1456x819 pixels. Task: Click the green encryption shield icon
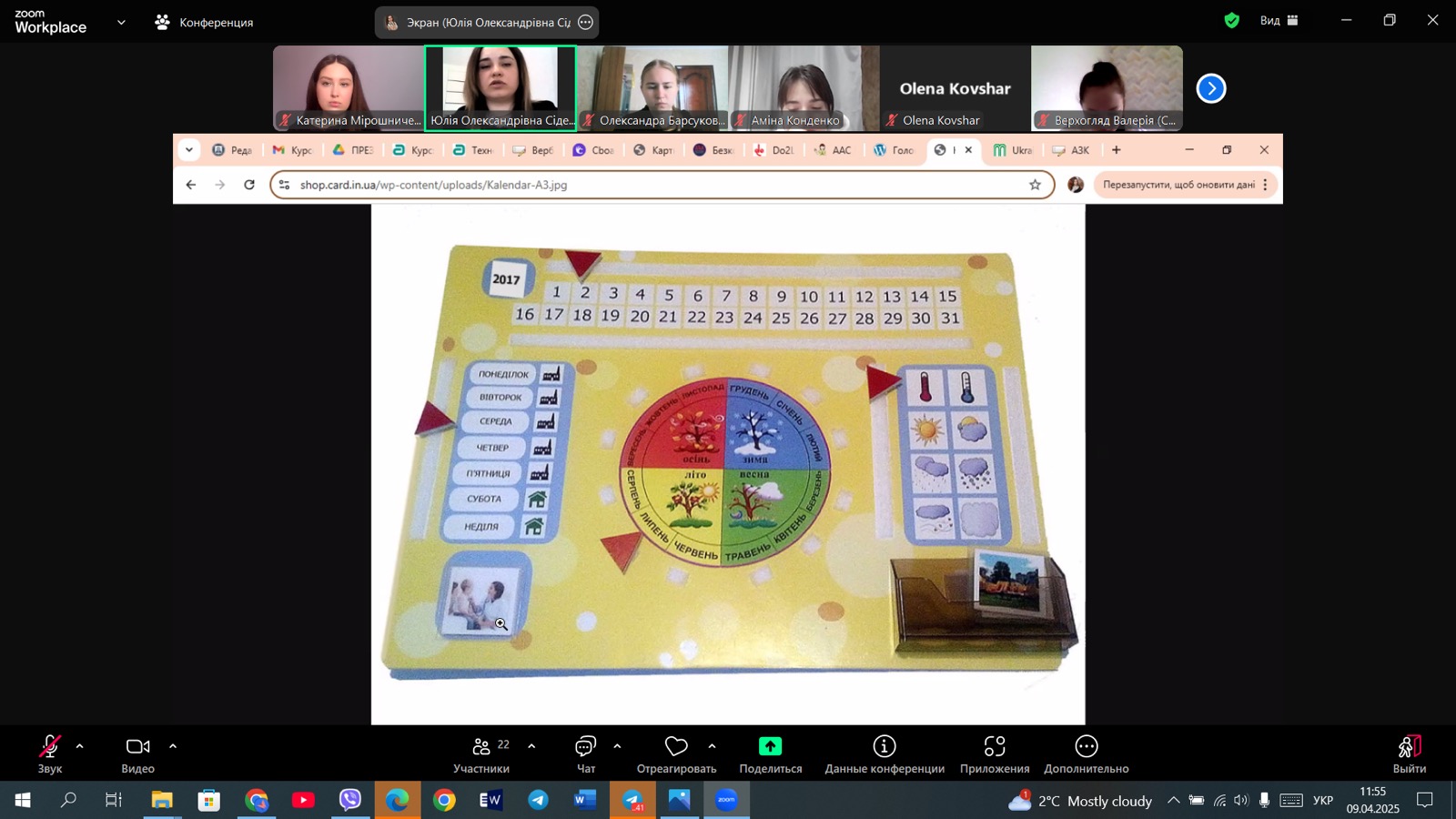point(1231,20)
